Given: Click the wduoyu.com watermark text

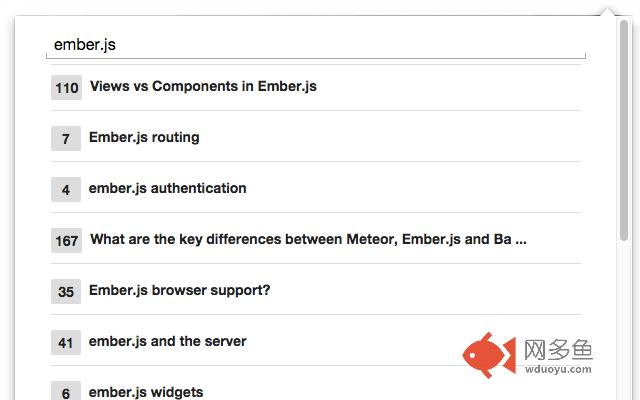Looking at the screenshot, I should (x=558, y=369).
